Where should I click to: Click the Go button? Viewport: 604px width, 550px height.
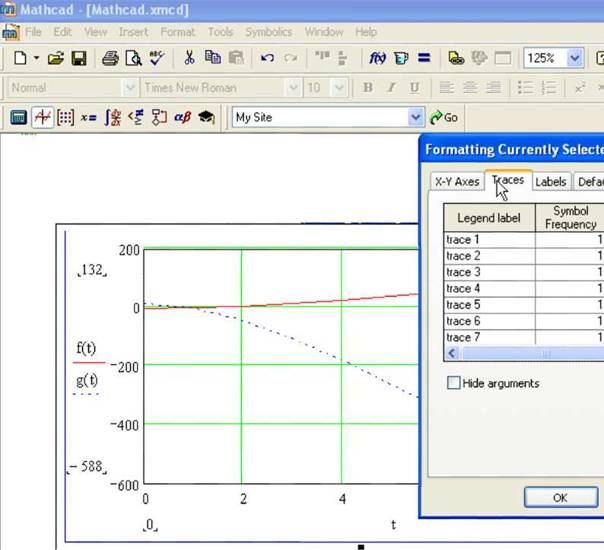pos(444,117)
